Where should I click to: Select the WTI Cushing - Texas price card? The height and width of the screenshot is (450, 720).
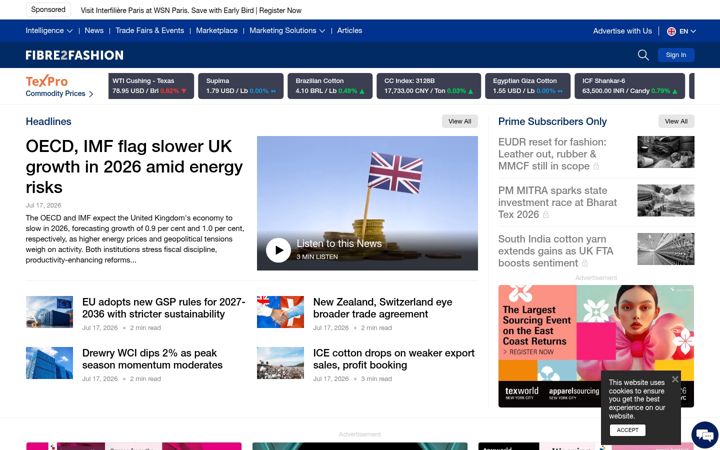[x=151, y=86]
